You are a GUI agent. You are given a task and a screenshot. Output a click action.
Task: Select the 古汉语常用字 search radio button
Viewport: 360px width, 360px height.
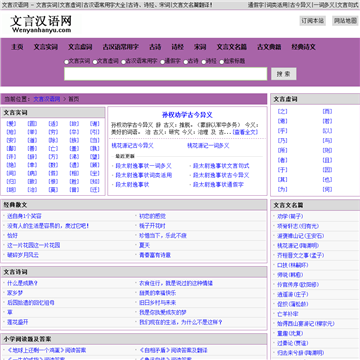(123, 62)
